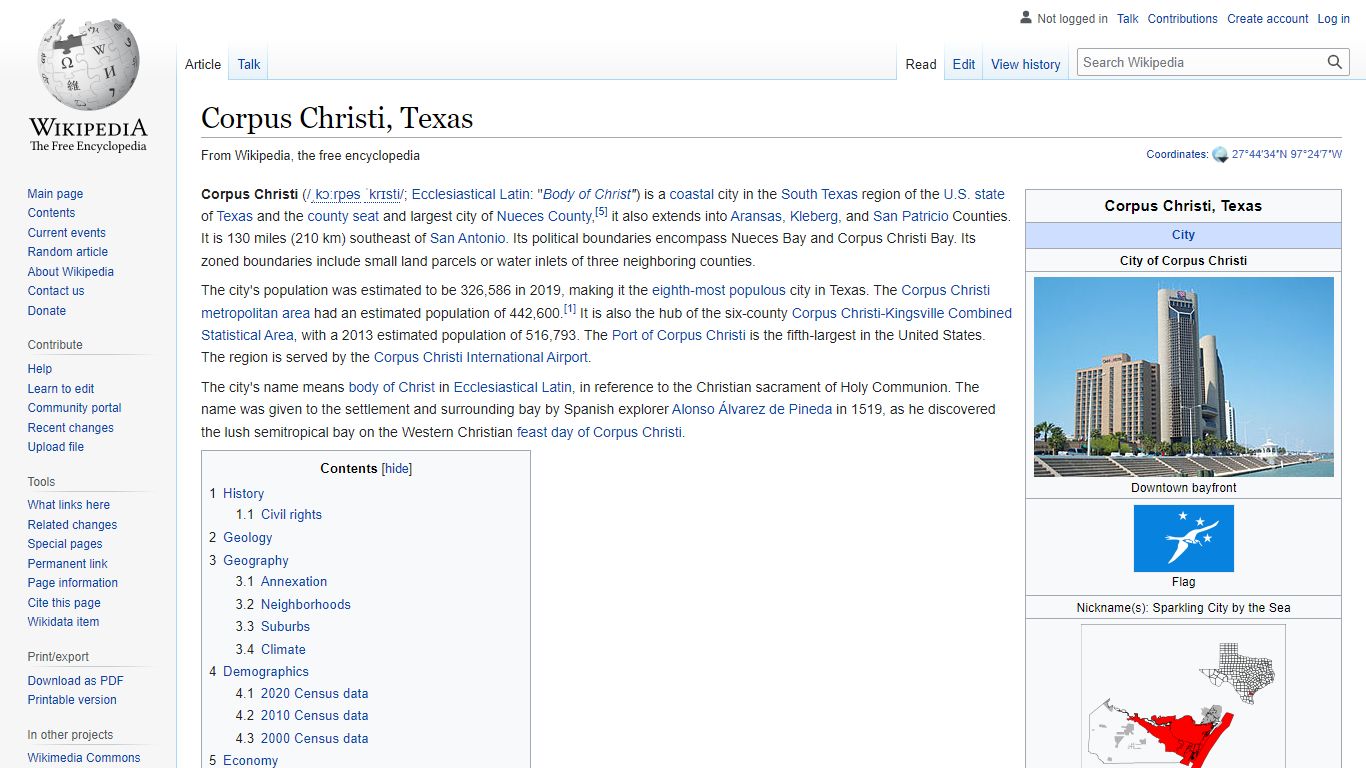Screen dimensions: 1366x768
Task: Click Create account
Action: point(1268,19)
